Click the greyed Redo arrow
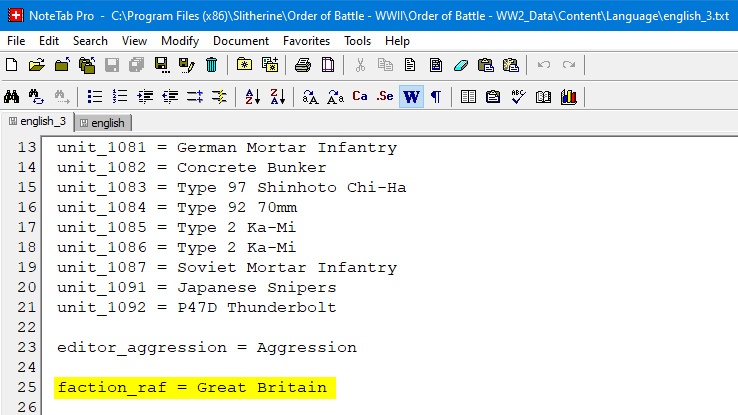 569,65
